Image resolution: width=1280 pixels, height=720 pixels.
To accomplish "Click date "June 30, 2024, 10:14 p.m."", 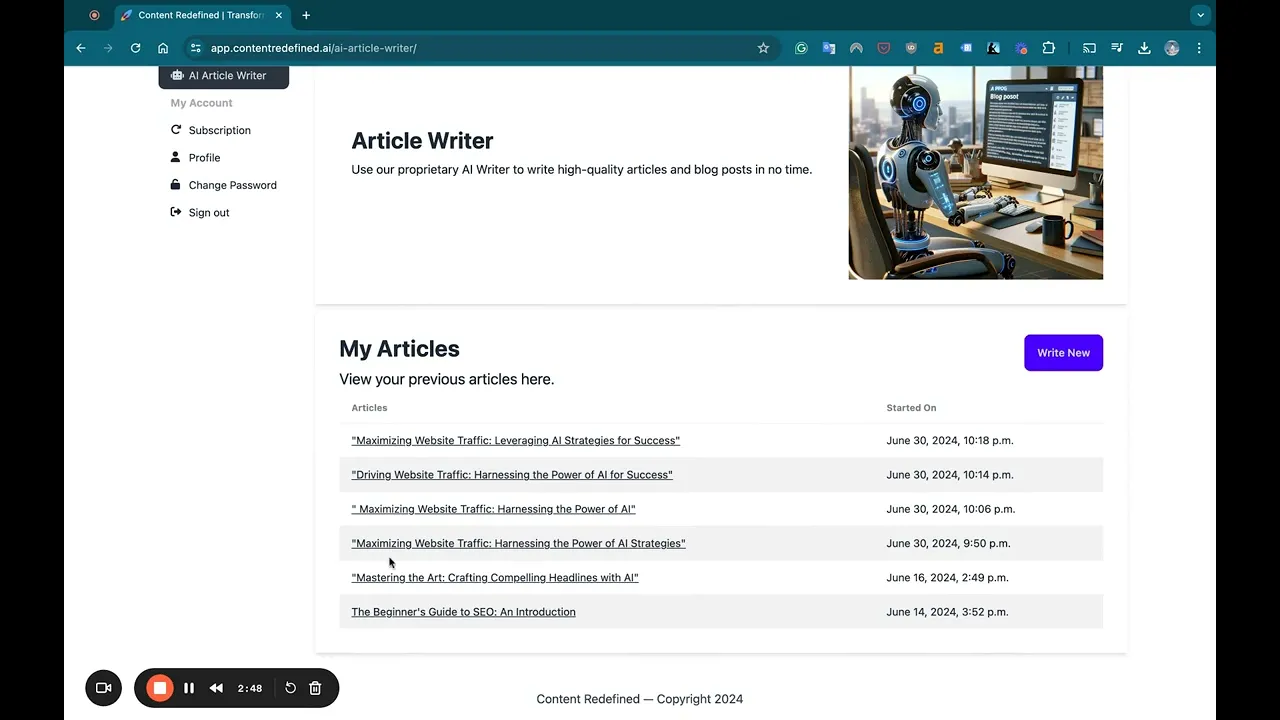I will 950,475.
